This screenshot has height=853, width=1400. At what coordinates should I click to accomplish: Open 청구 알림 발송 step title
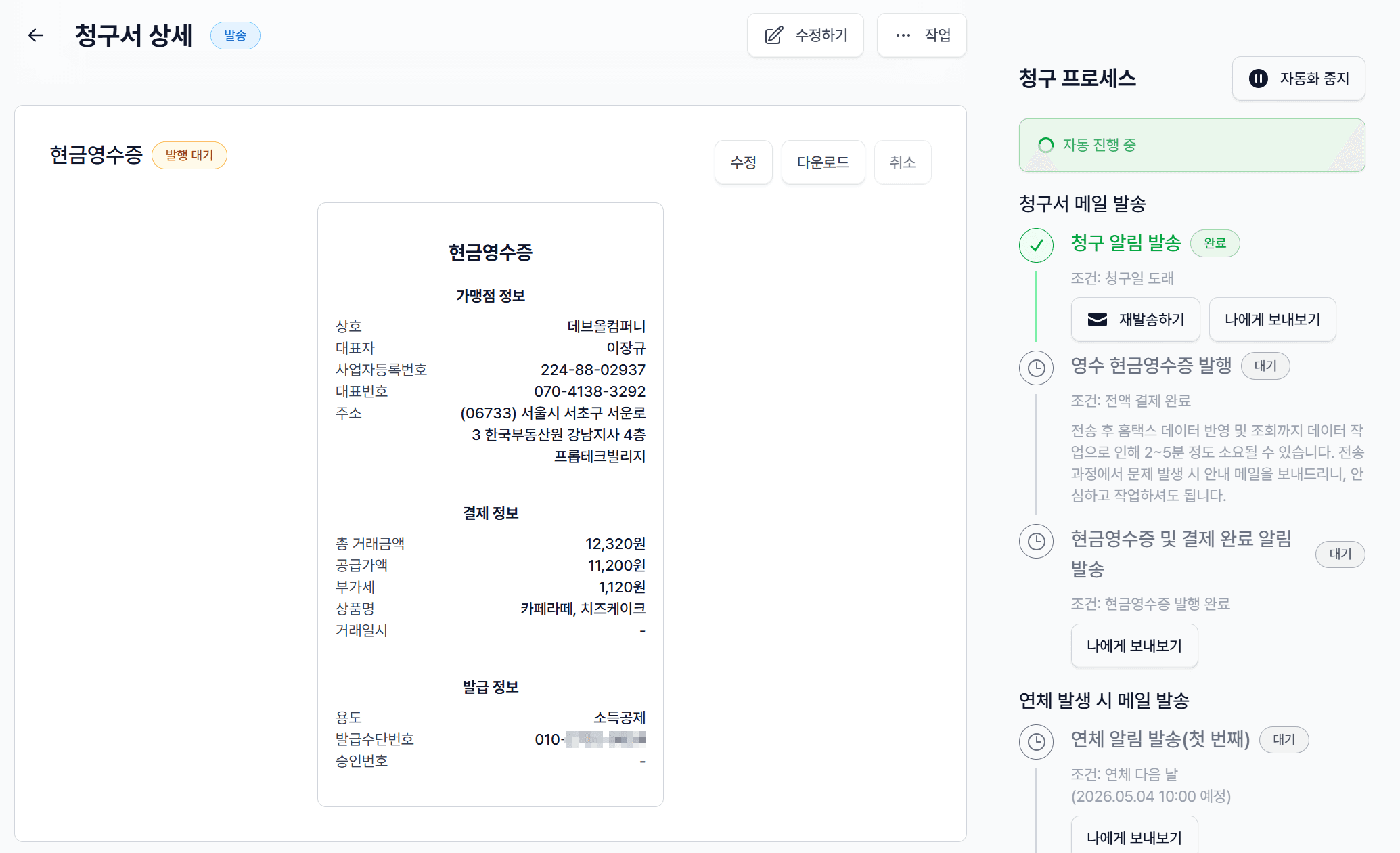1125,243
